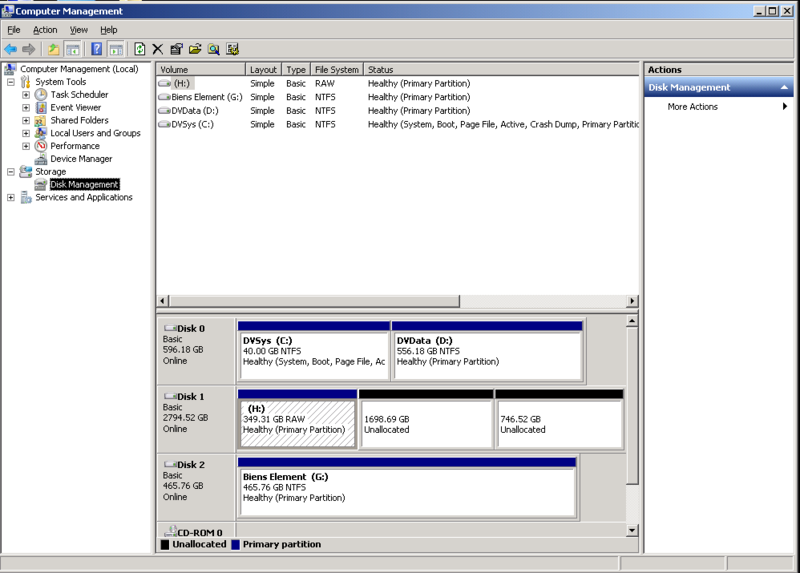The image size is (800, 573).
Task: Click the Event Viewer icon in tree
Action: tap(41, 108)
